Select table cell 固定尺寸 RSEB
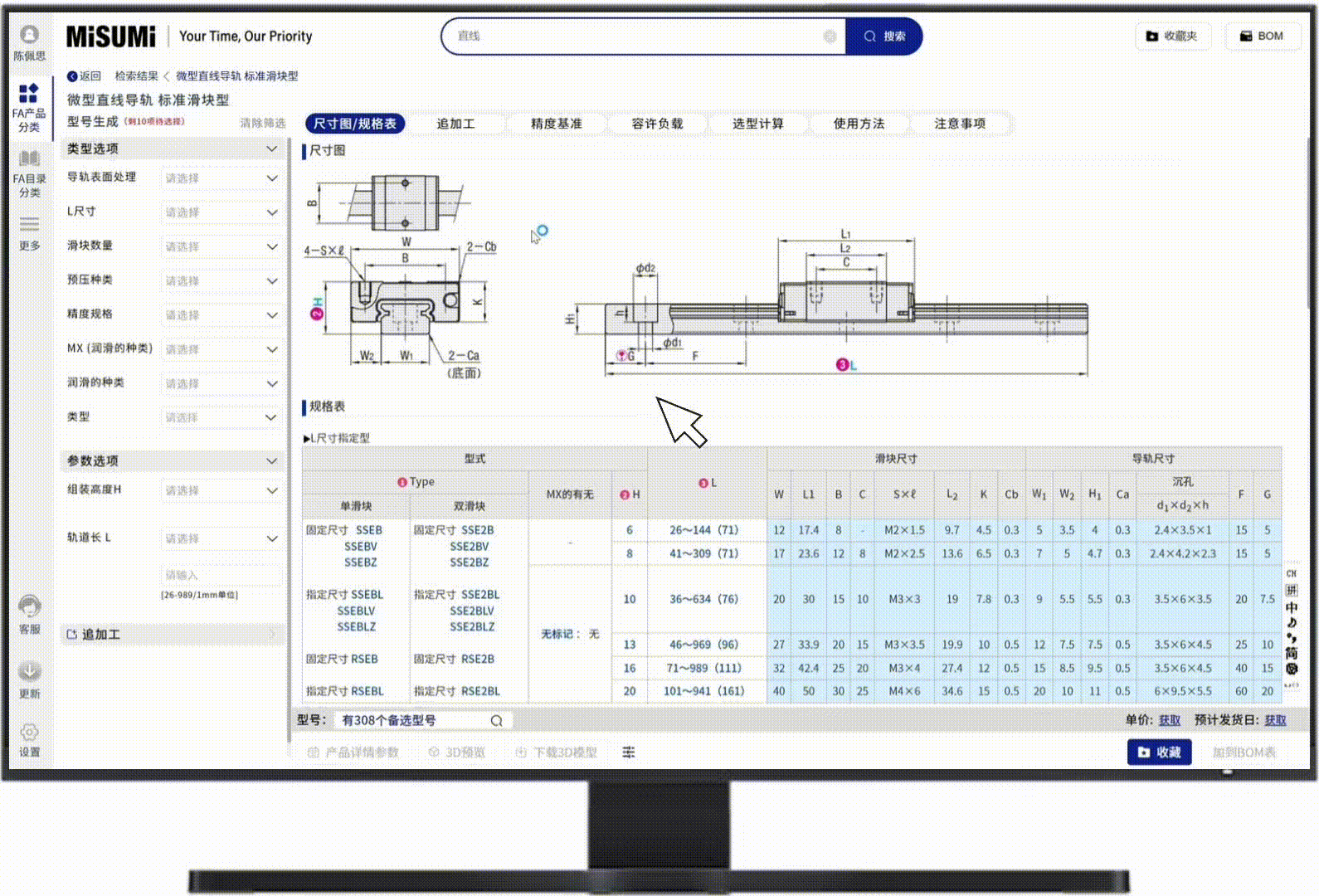Viewport: 1319px width, 896px height. coord(342,660)
